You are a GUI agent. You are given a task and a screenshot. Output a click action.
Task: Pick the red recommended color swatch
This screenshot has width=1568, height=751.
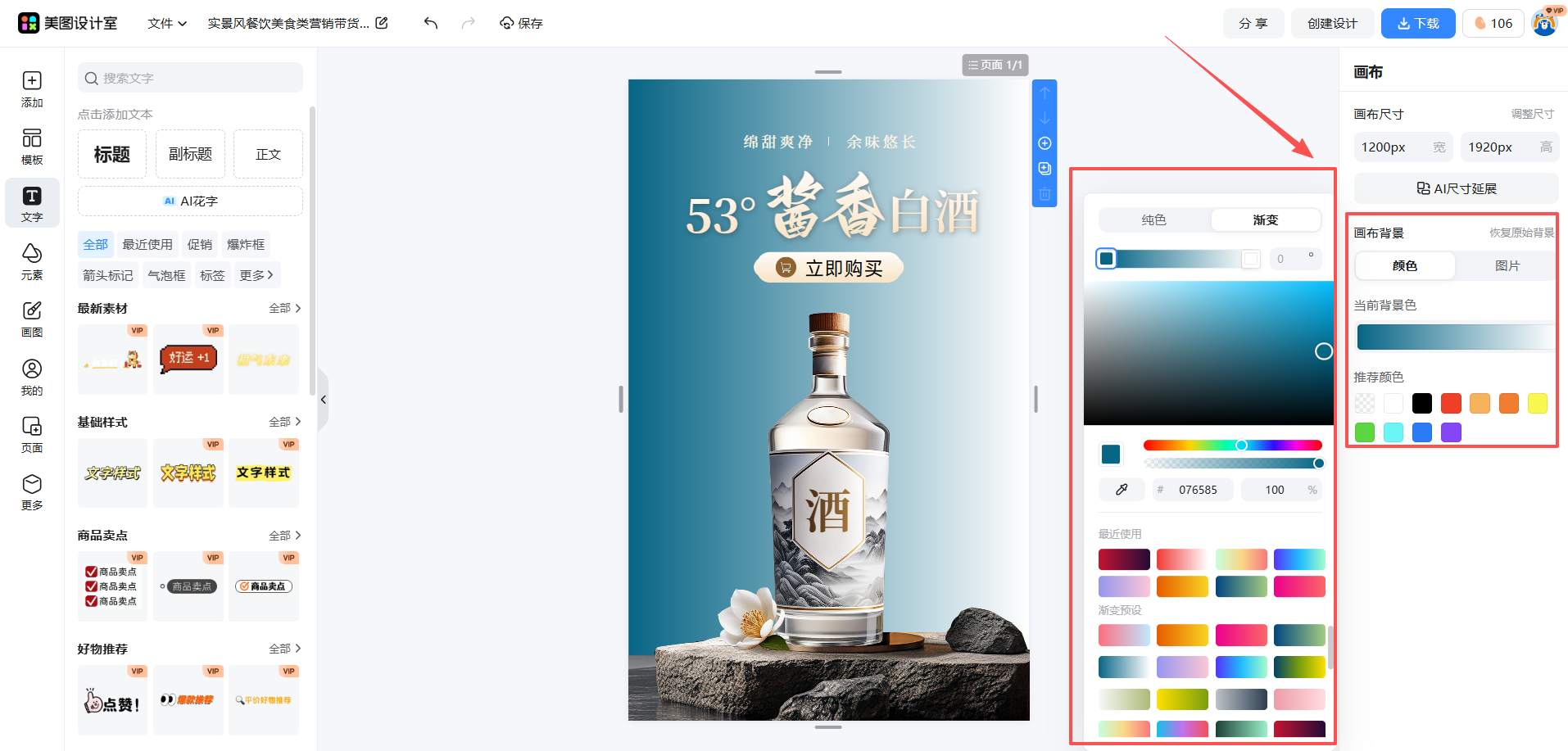tap(1451, 403)
